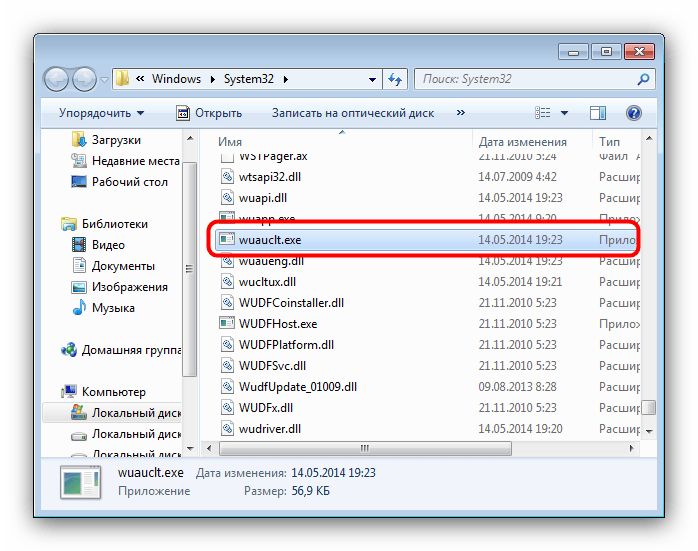Click the Открыть toolbar button

[x=209, y=113]
